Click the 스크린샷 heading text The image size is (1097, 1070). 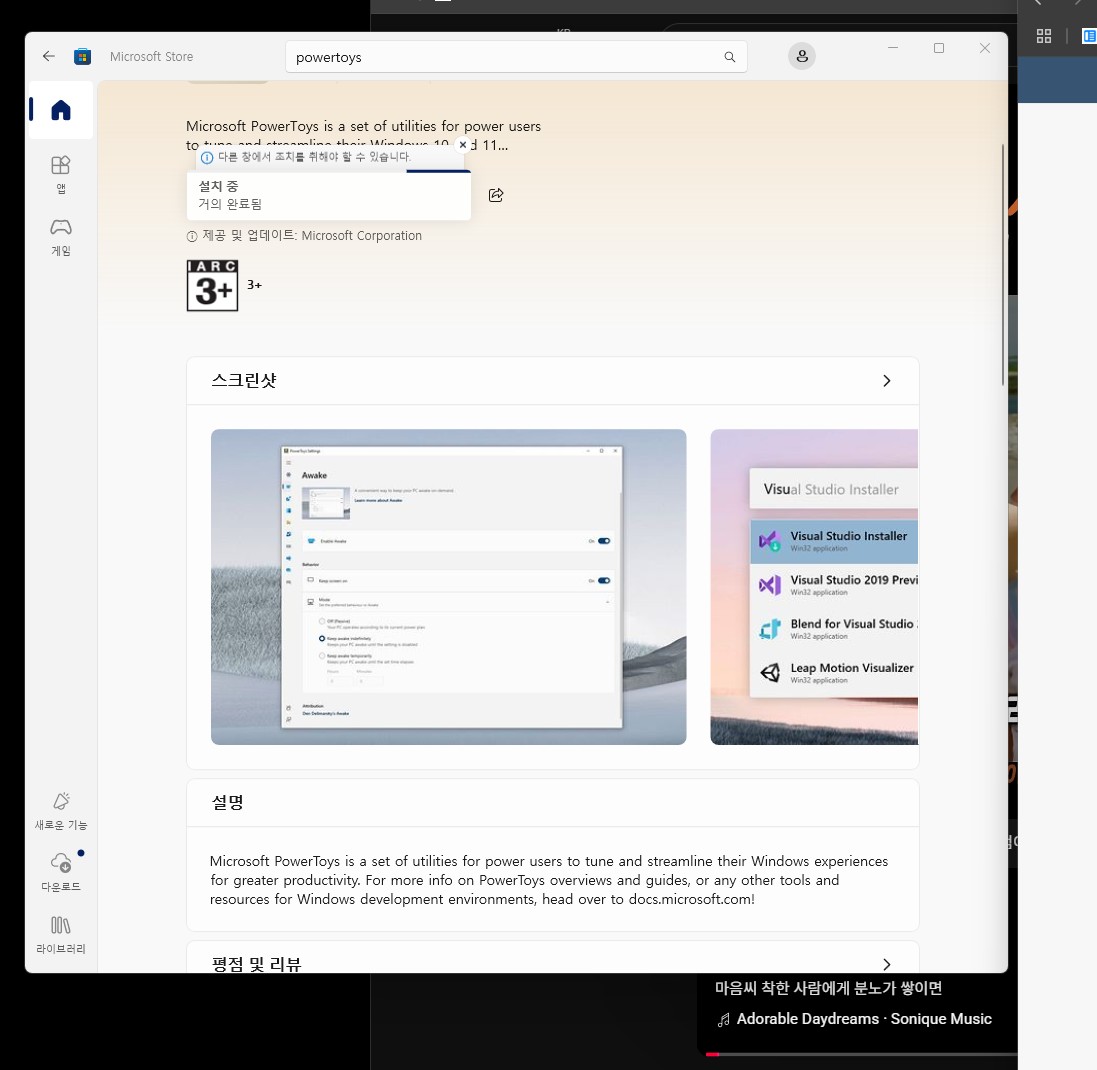click(x=244, y=380)
